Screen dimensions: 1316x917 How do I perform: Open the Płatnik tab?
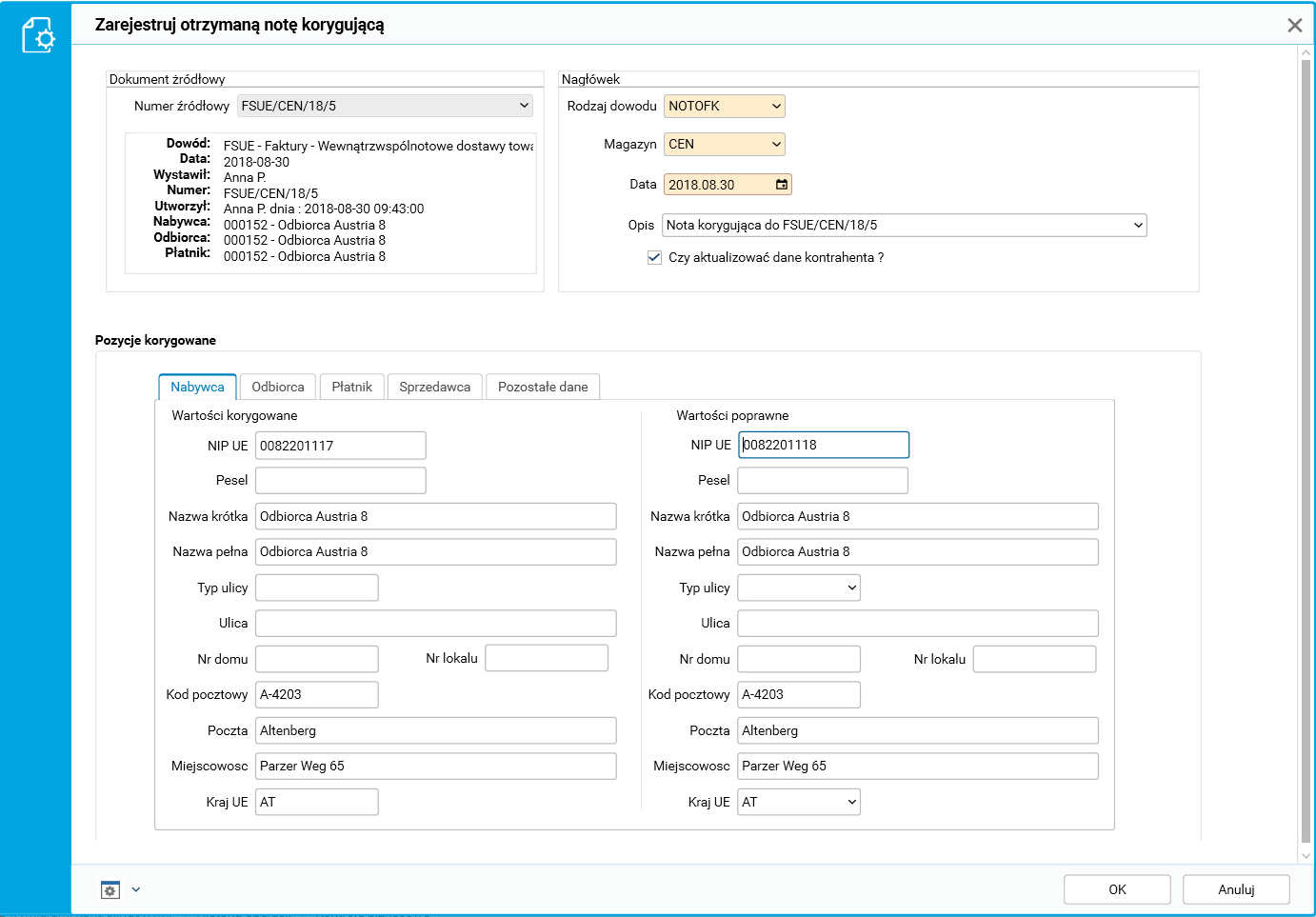pyautogui.click(x=351, y=387)
